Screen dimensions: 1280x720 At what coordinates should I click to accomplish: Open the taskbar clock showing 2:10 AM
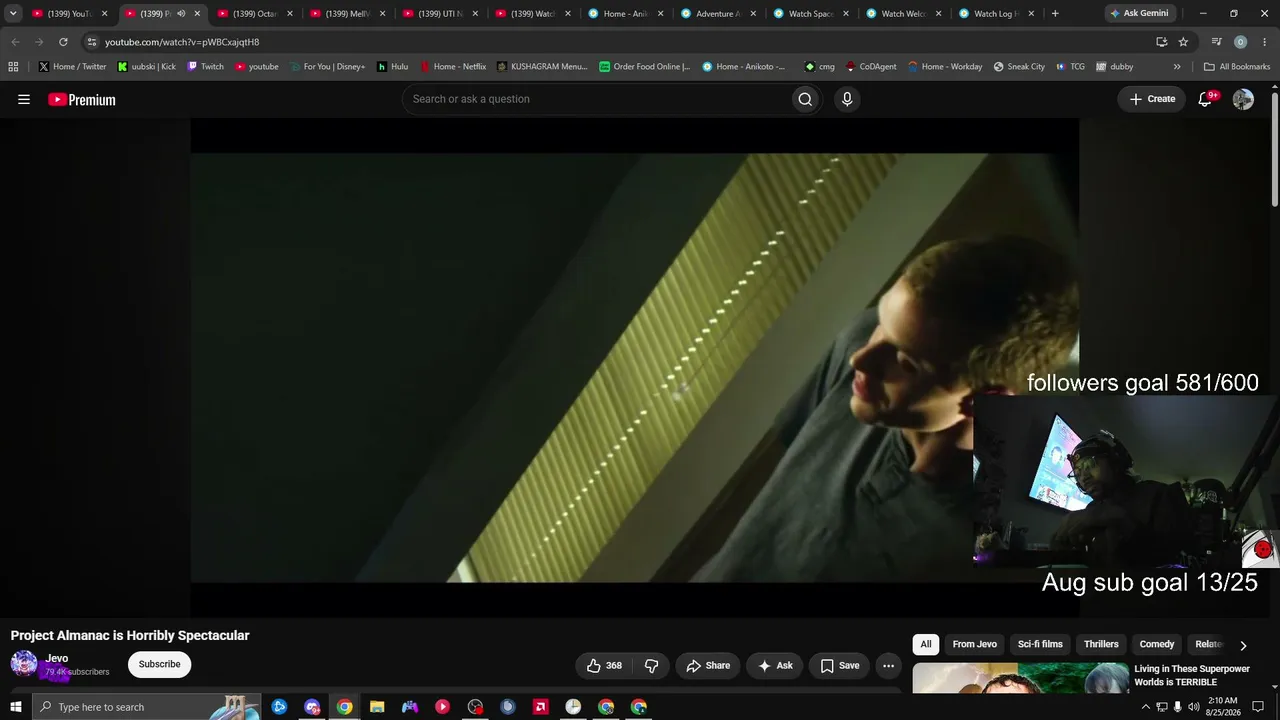(1223, 707)
